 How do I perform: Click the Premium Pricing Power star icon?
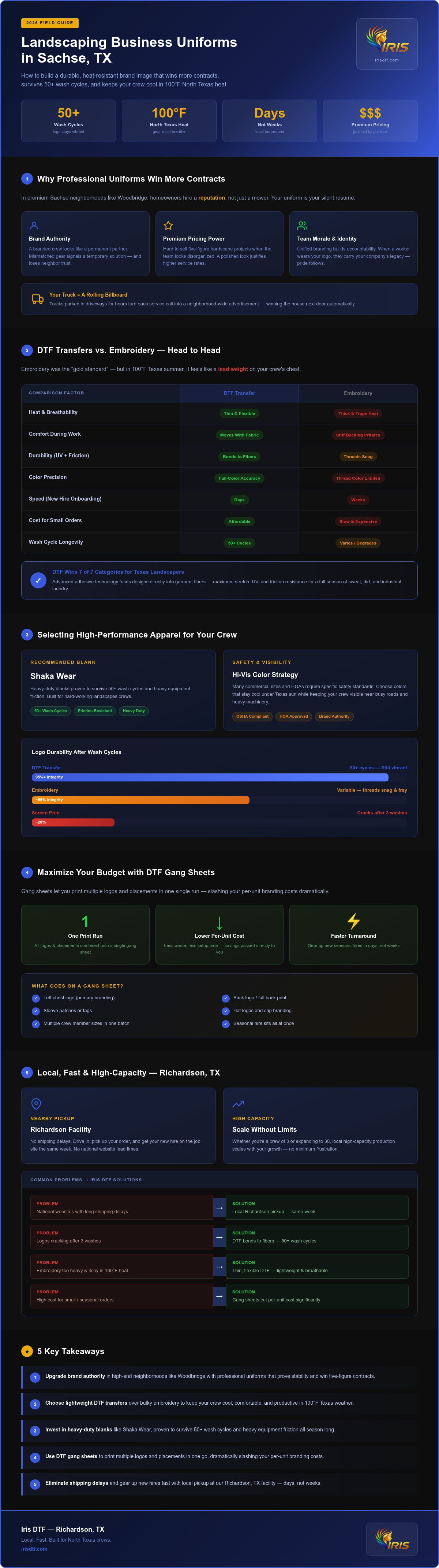[168, 225]
